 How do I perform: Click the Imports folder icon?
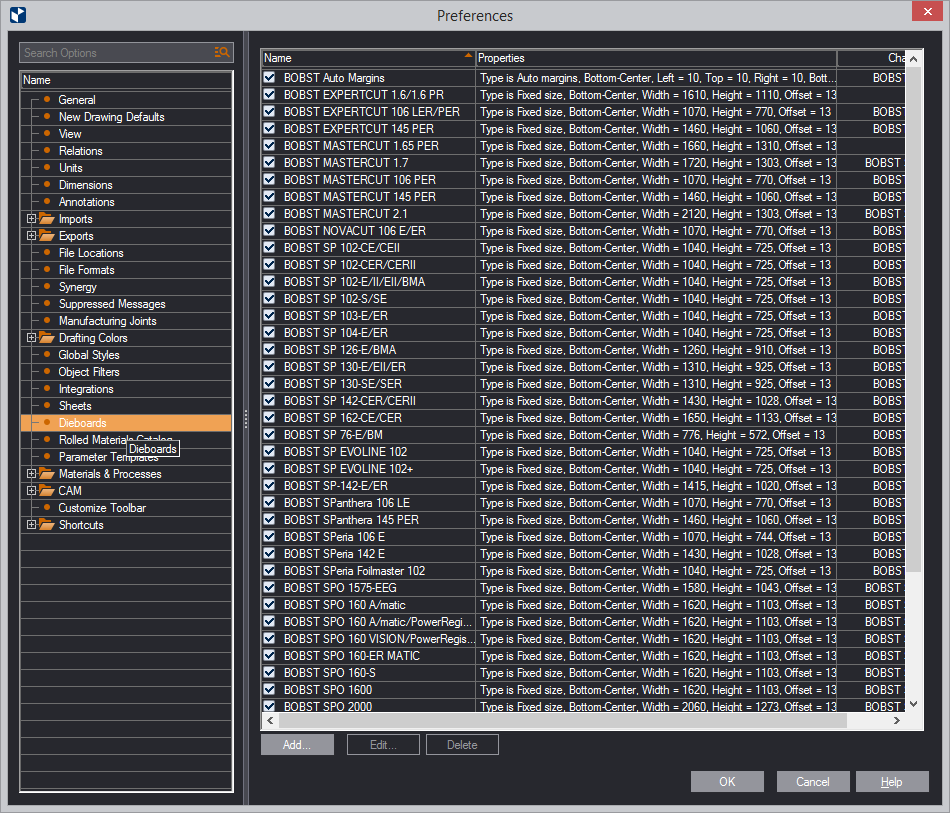point(47,219)
